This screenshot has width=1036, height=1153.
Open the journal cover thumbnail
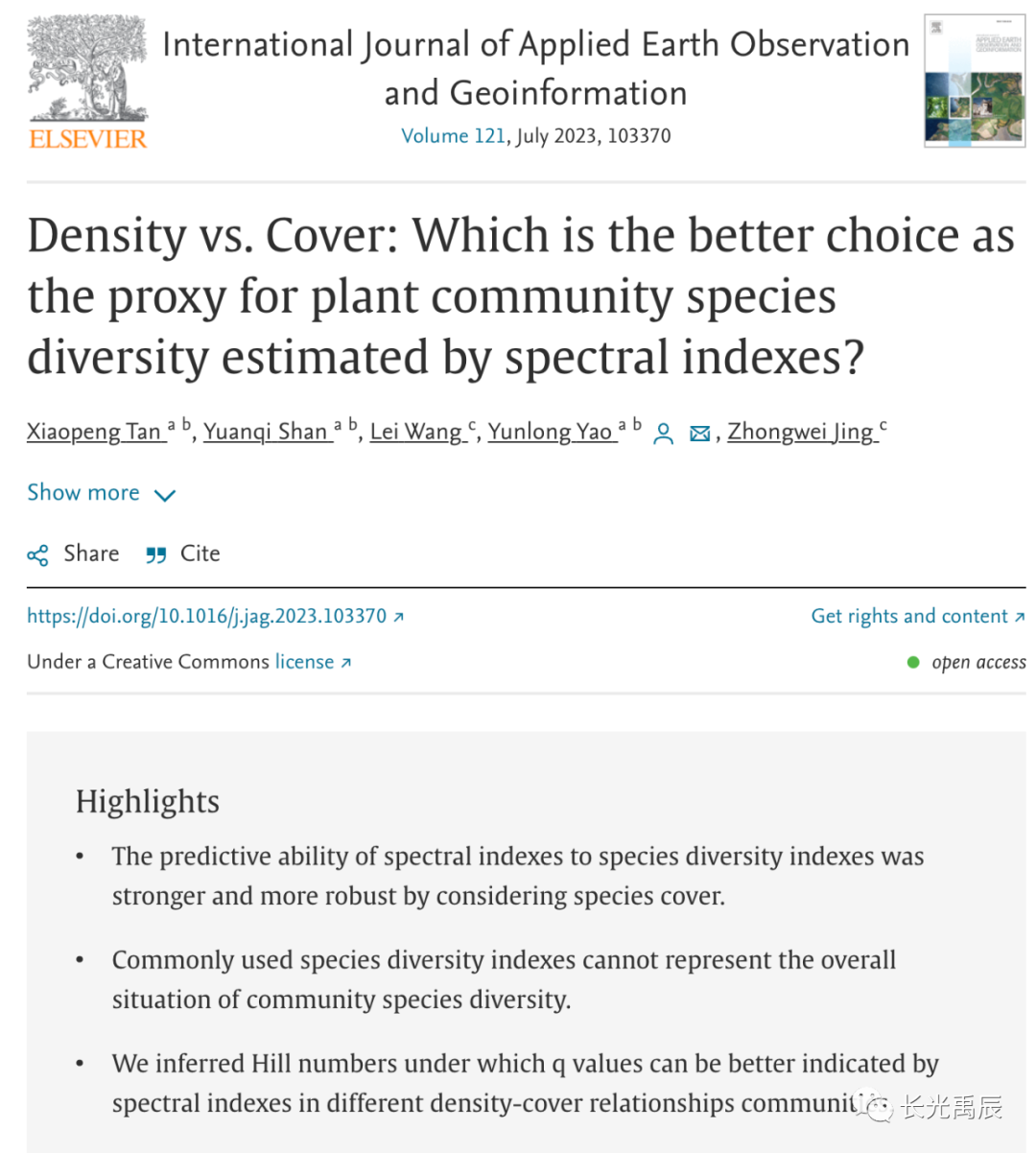point(974,81)
